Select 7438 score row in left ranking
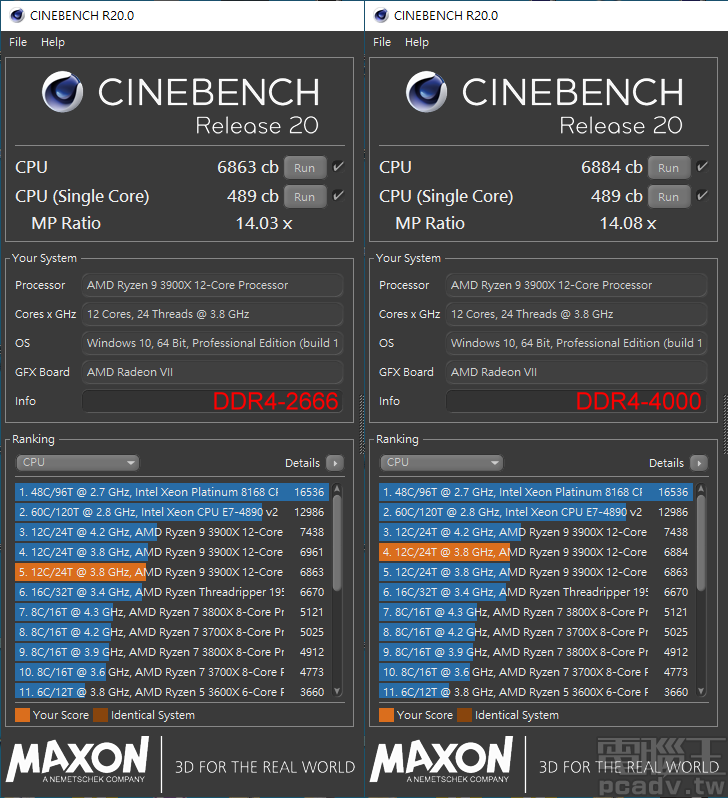 [x=172, y=532]
